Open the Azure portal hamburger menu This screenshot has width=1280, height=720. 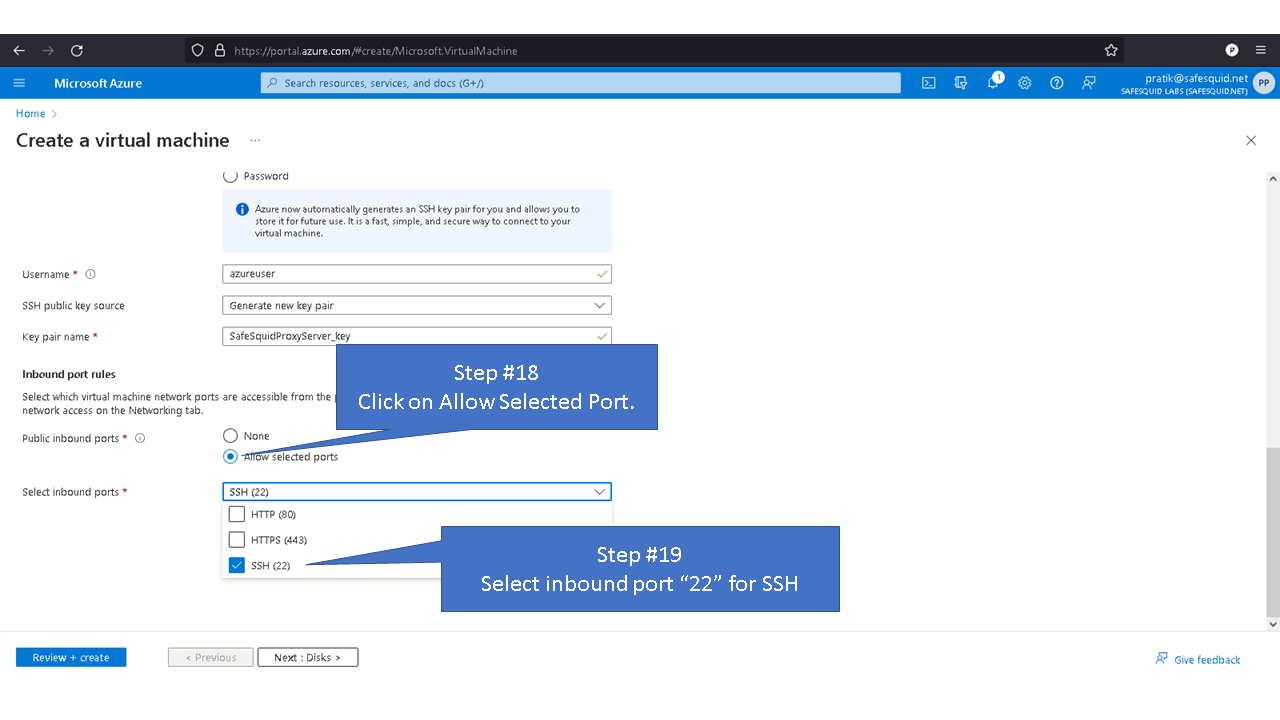pyautogui.click(x=19, y=83)
